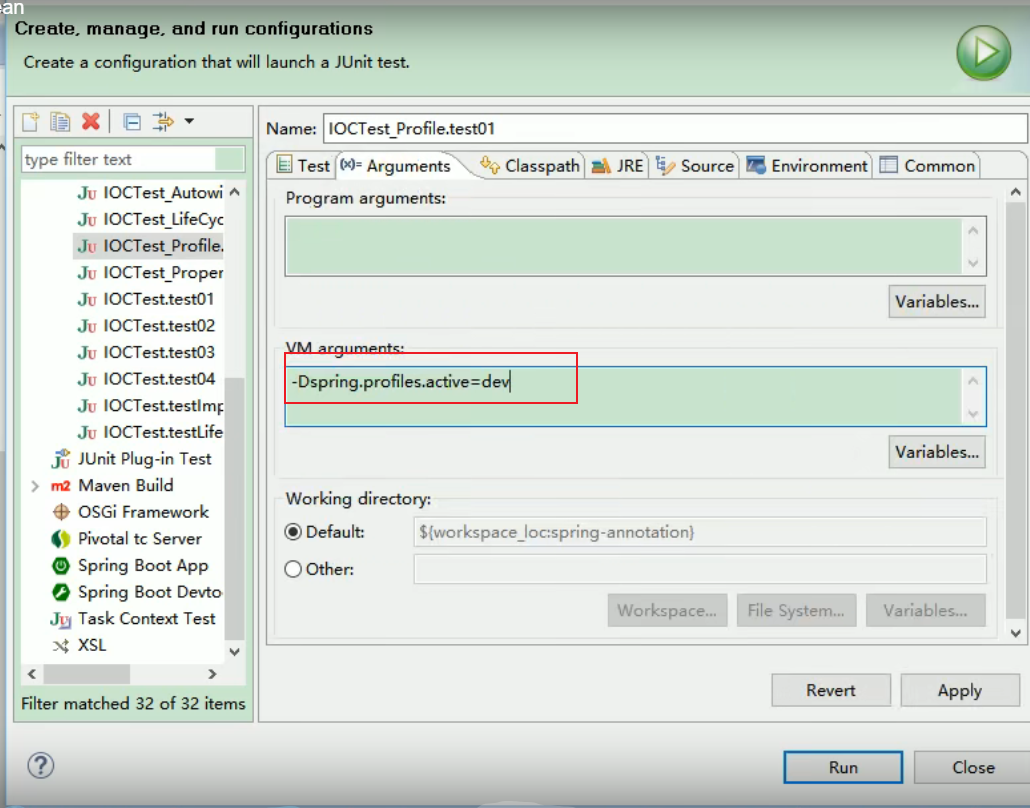
Task: Select IOCTest.testImp configuration
Action: point(150,405)
